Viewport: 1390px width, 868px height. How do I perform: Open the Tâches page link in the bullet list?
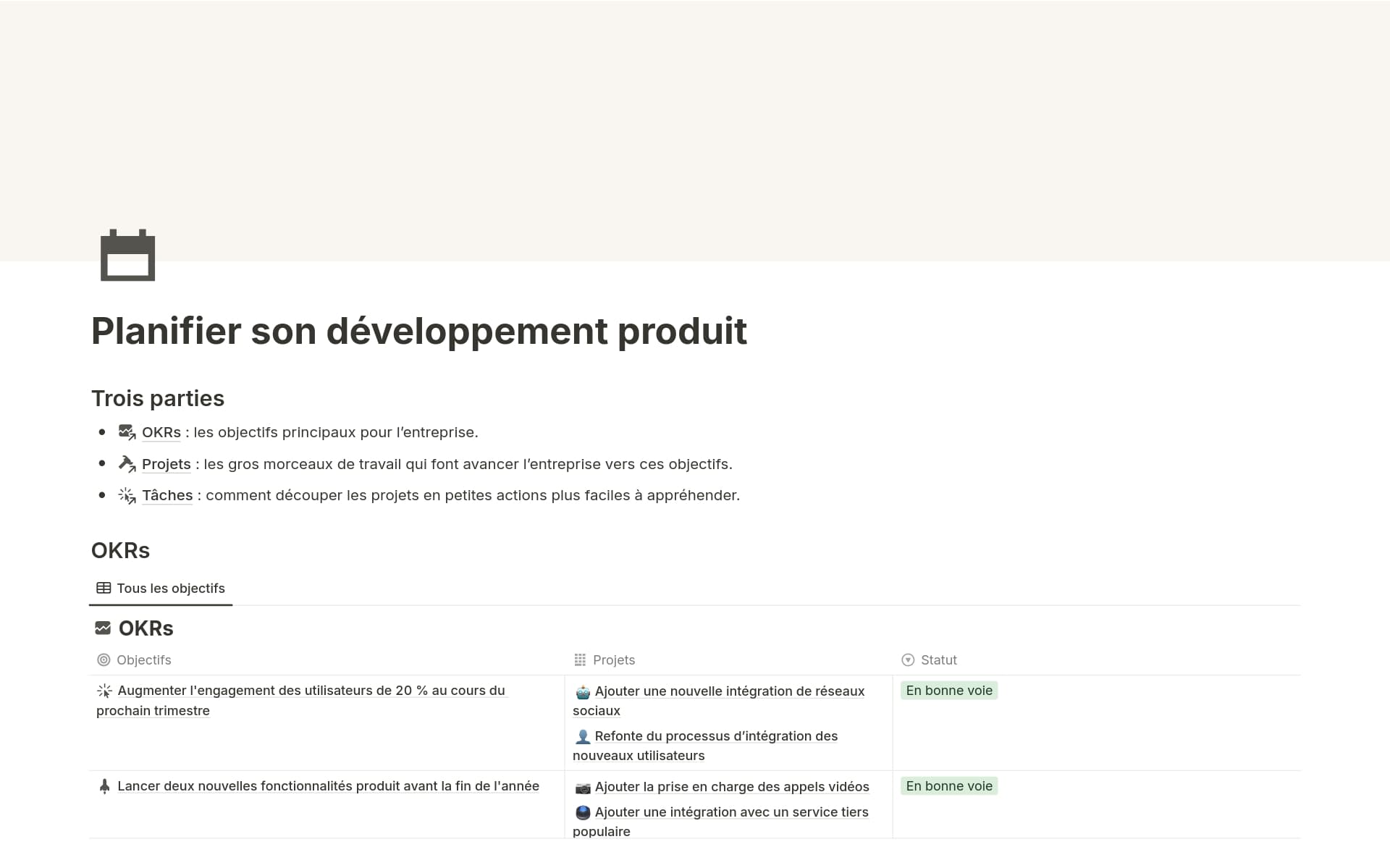pos(167,495)
